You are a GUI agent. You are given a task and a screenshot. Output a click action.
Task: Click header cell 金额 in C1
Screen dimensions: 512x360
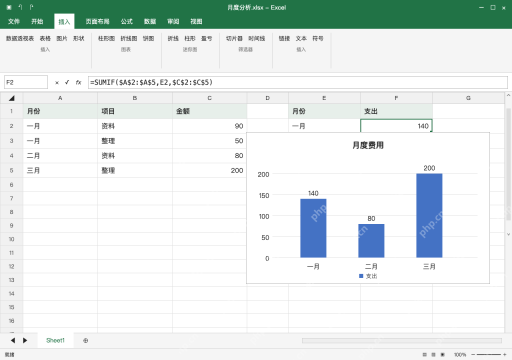pyautogui.click(x=210, y=111)
